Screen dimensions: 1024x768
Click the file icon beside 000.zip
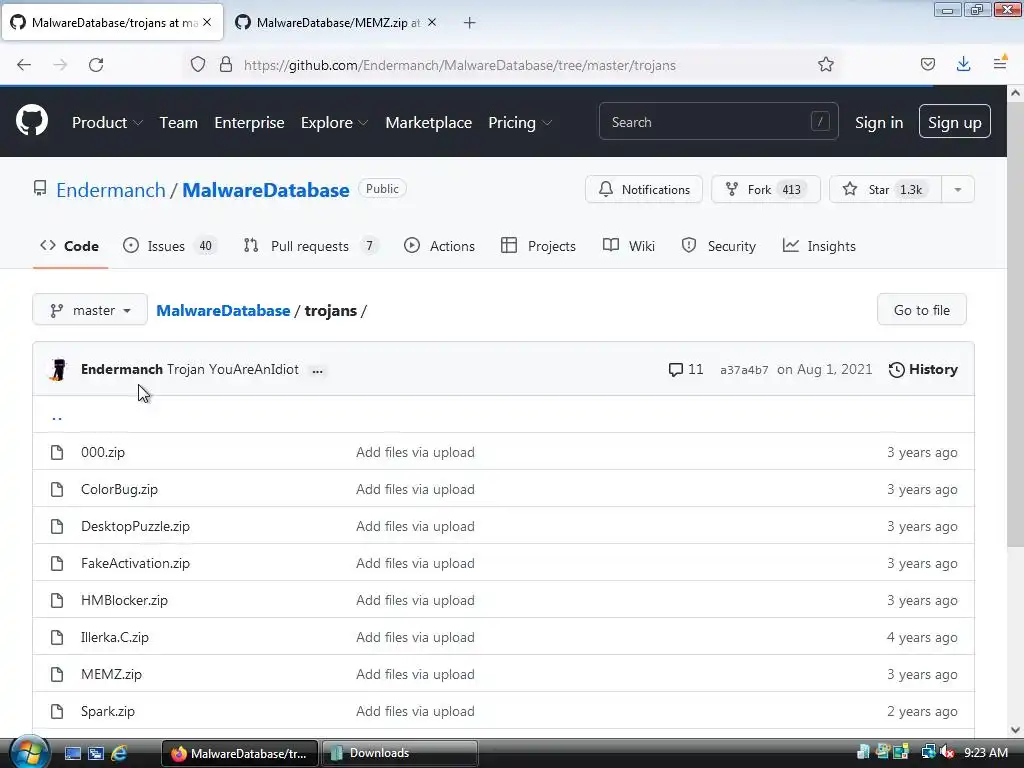tap(57, 452)
